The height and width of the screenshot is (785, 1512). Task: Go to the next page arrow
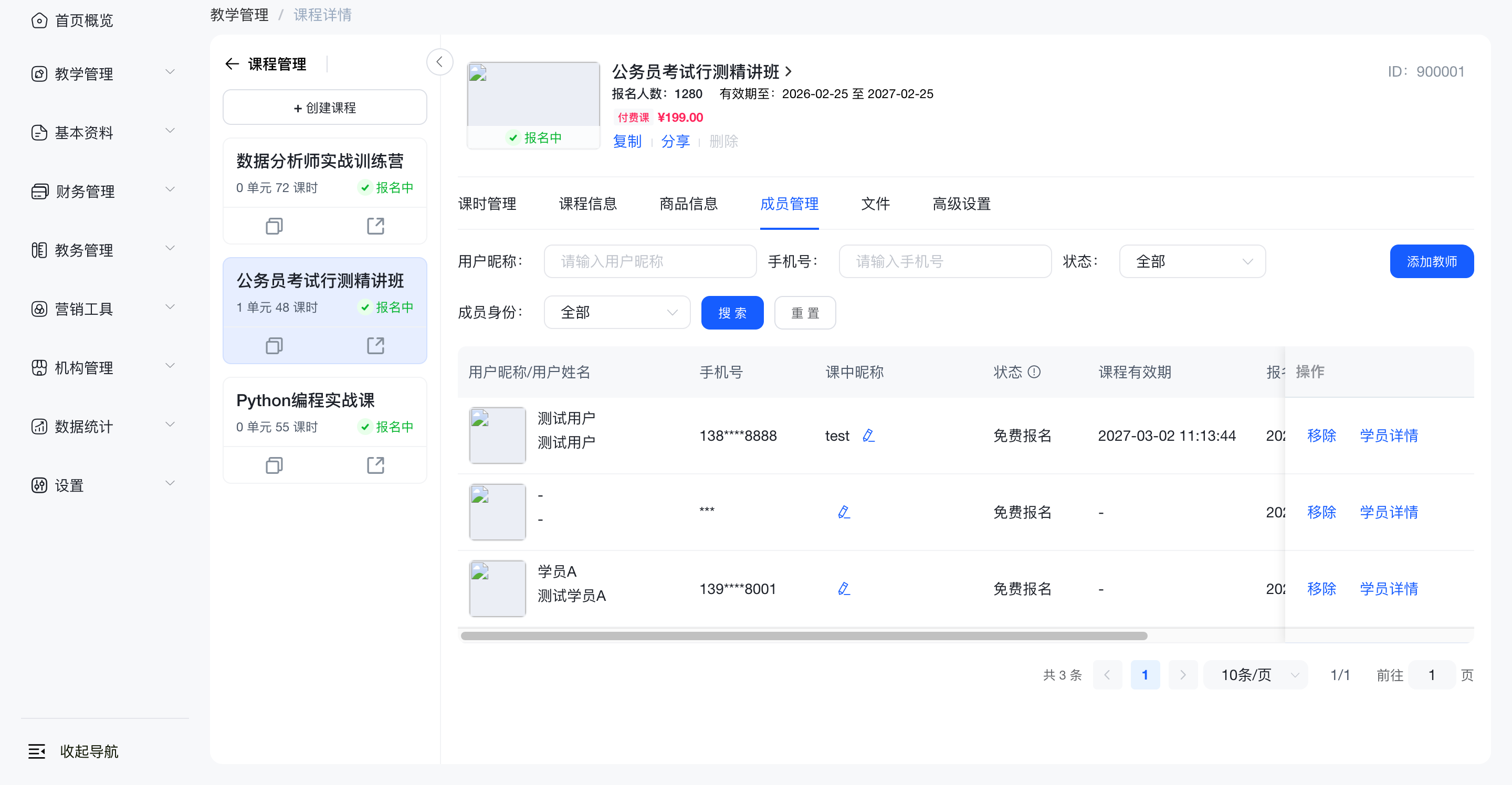tap(1183, 675)
